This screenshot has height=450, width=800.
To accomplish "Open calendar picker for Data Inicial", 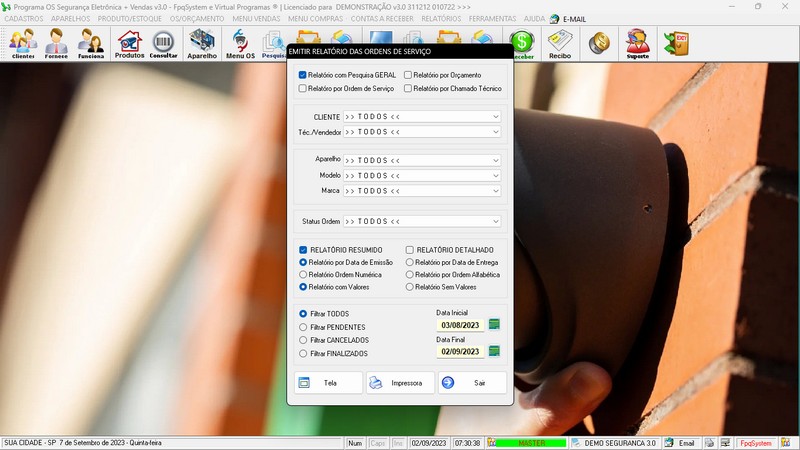I will click(494, 324).
